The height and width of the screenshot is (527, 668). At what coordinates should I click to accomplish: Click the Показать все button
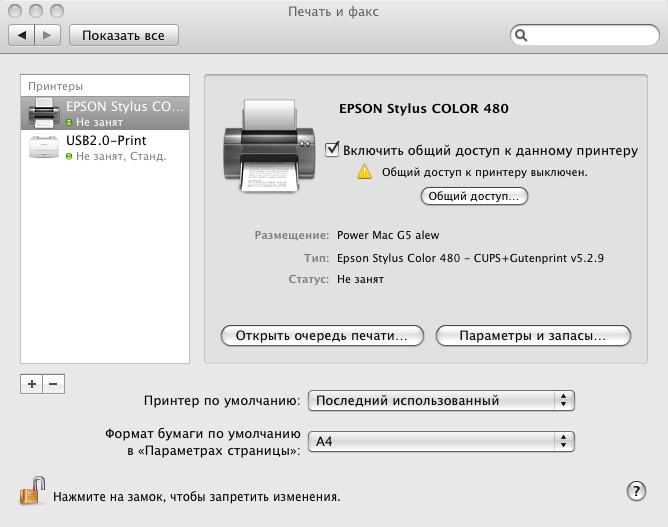124,35
